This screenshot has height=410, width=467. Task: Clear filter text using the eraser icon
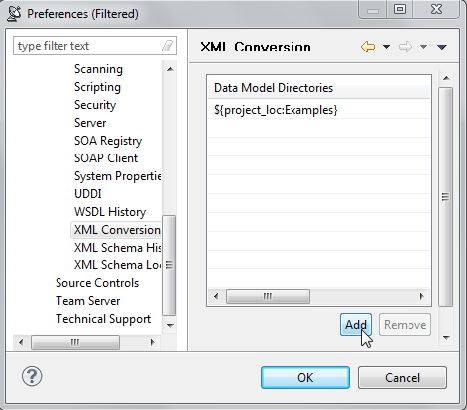point(167,46)
